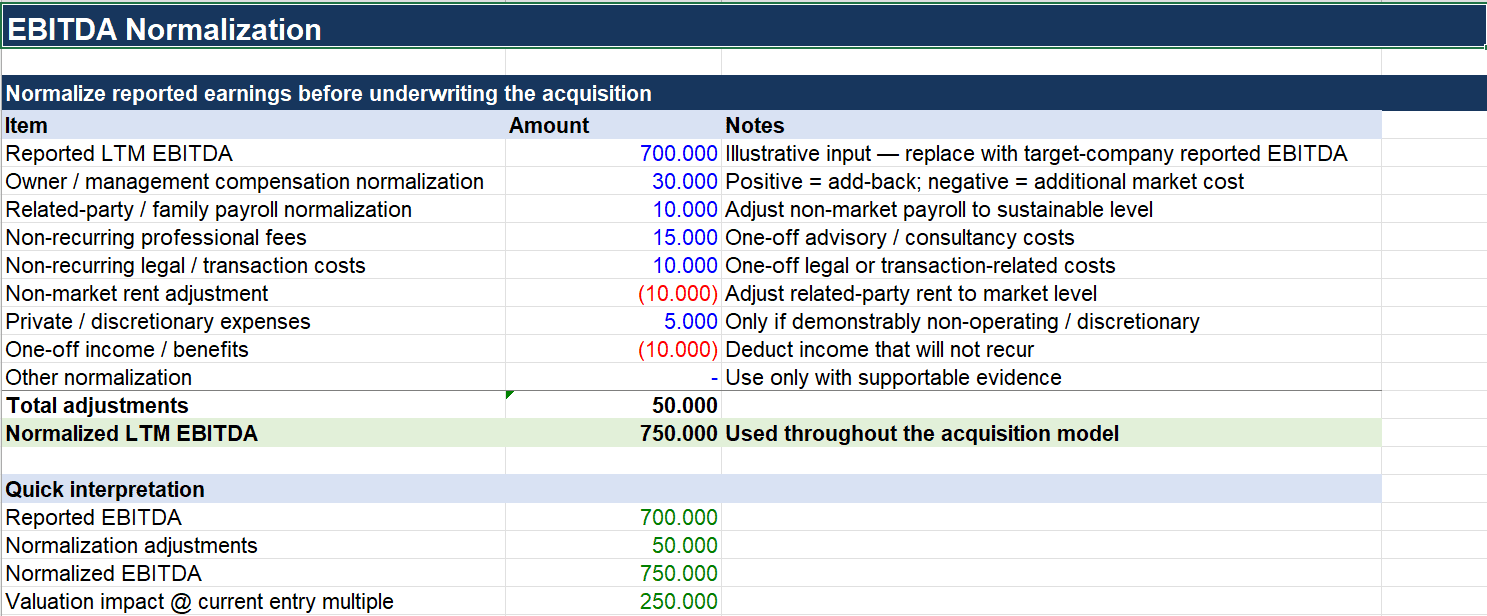1487x616 pixels.
Task: Select the Other normalization amount cell
Action: (613, 377)
